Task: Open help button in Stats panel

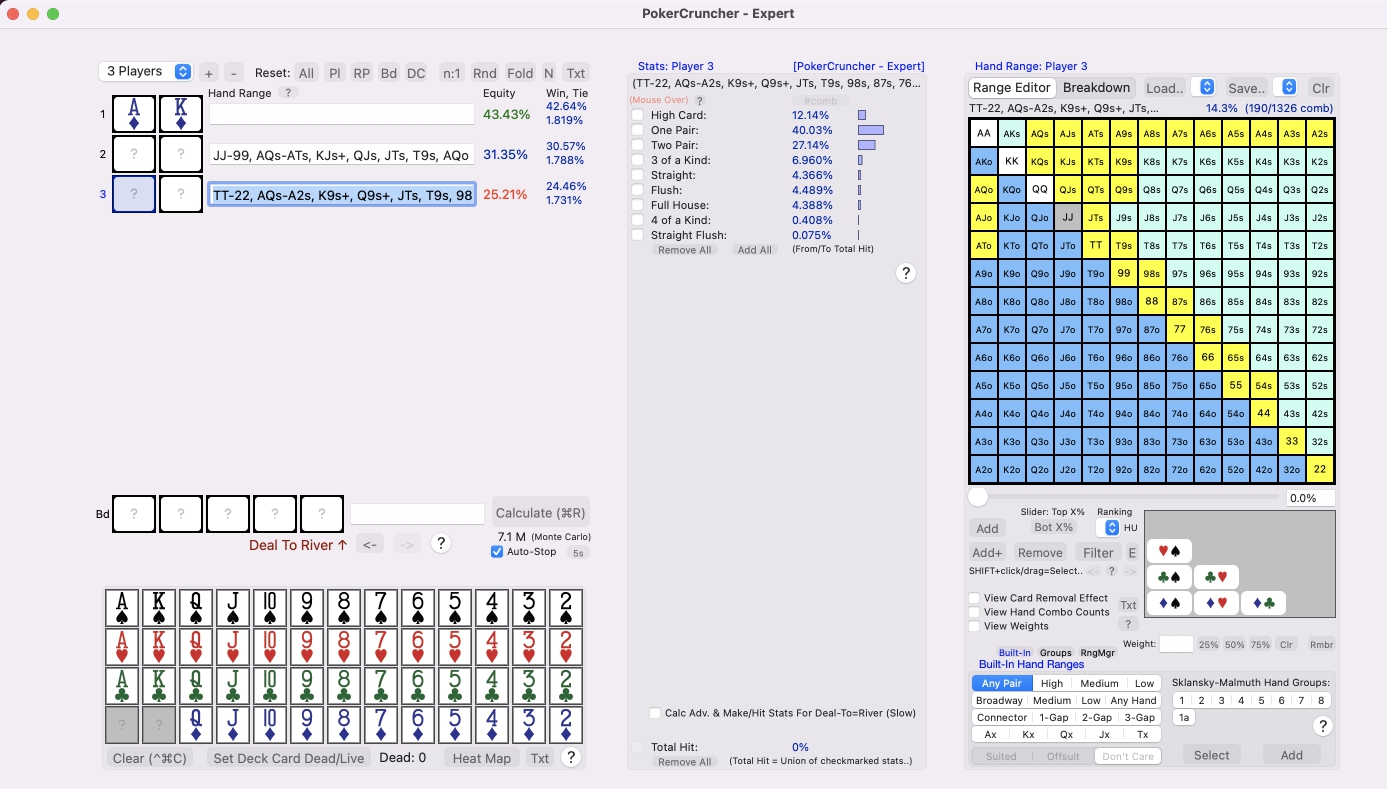Action: [x=905, y=273]
